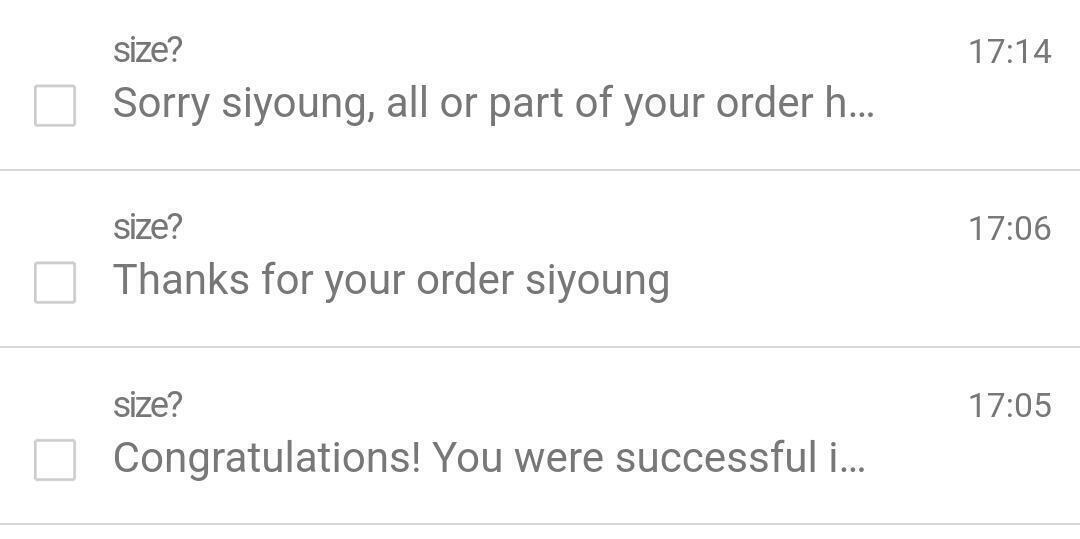Open the middle size? email in the list
Screen dimensions: 1080x539
click(x=391, y=280)
